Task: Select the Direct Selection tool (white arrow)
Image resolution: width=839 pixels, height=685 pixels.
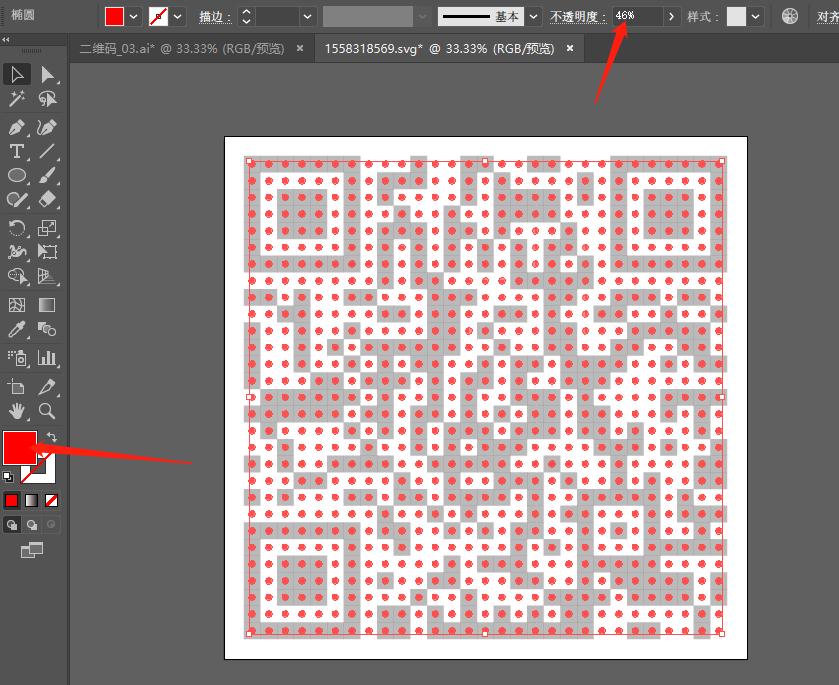Action: point(47,74)
